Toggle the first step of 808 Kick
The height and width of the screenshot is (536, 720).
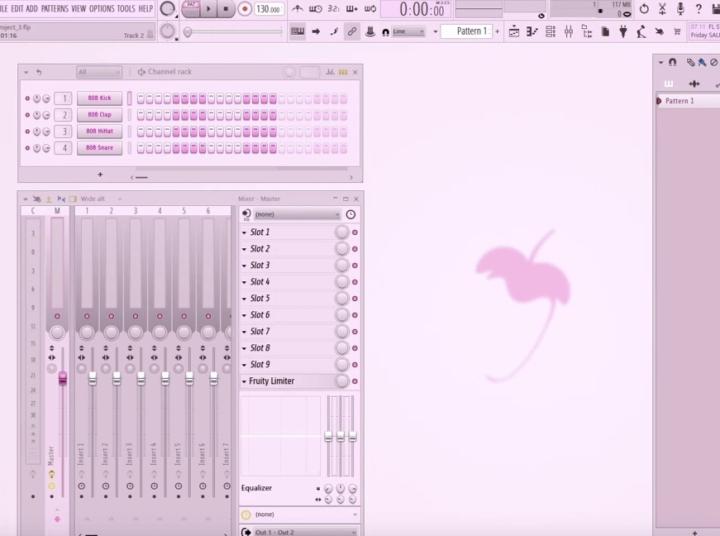141,99
